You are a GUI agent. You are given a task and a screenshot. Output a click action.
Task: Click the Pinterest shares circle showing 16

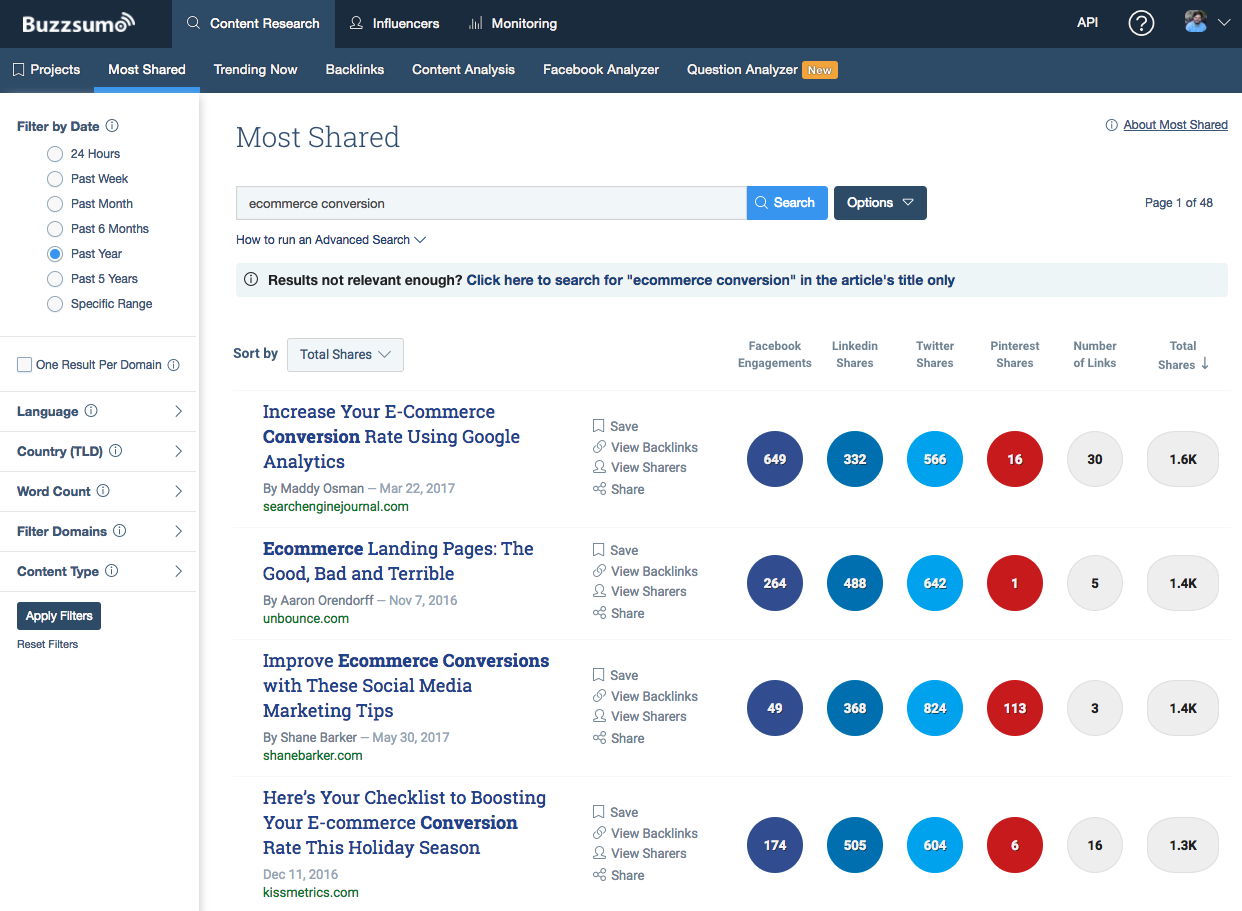pos(1015,460)
